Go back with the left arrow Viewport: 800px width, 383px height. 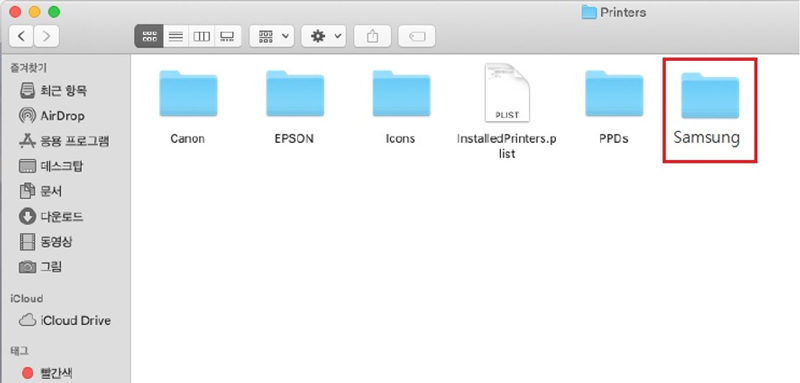22,36
